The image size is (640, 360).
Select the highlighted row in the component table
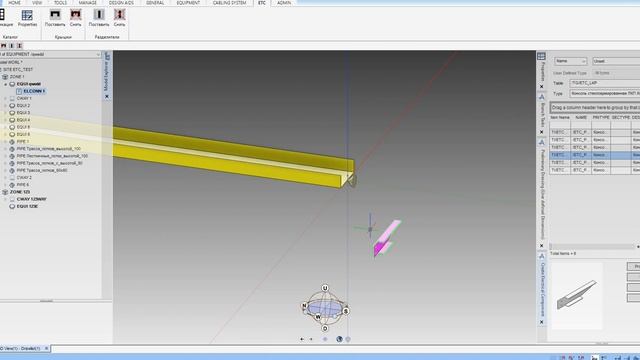595,155
